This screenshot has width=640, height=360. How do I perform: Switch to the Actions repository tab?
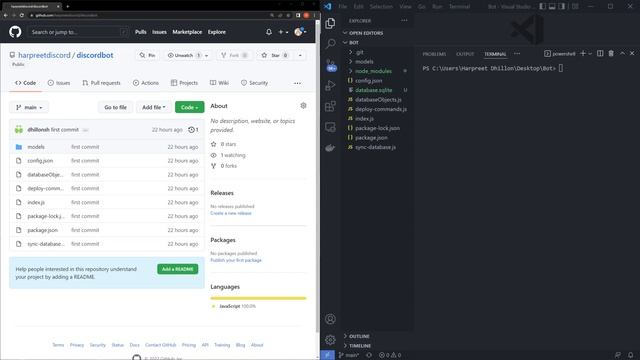146,83
